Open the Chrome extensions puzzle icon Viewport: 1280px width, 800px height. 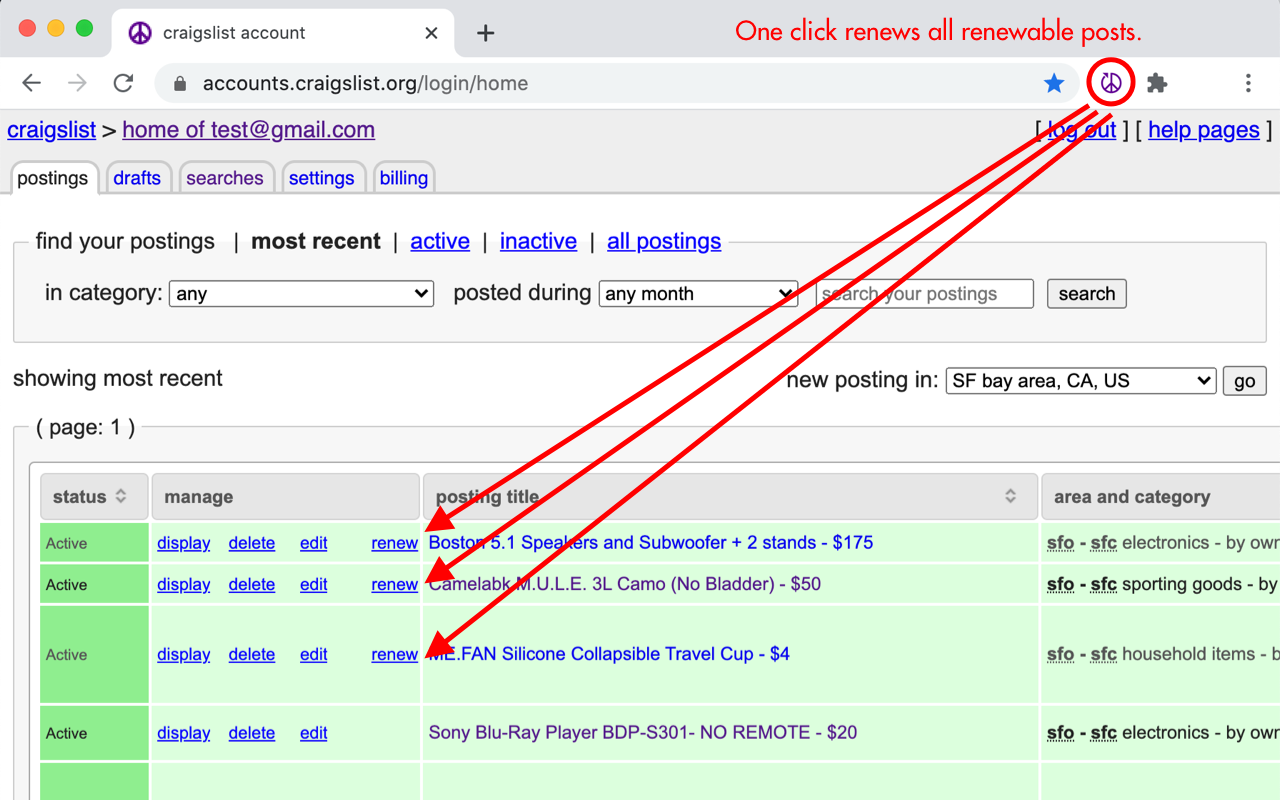click(1157, 83)
